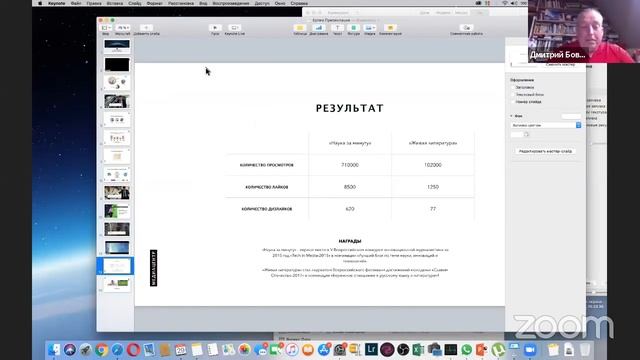Click the Play (Пуск) toolbar button
Image resolution: width=640 pixels, height=360 pixels.
[x=215, y=28]
